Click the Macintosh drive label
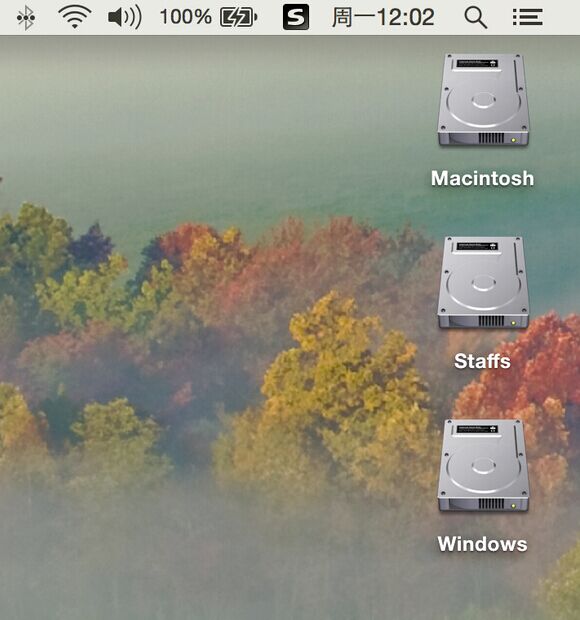The height and width of the screenshot is (620, 580). [482, 178]
